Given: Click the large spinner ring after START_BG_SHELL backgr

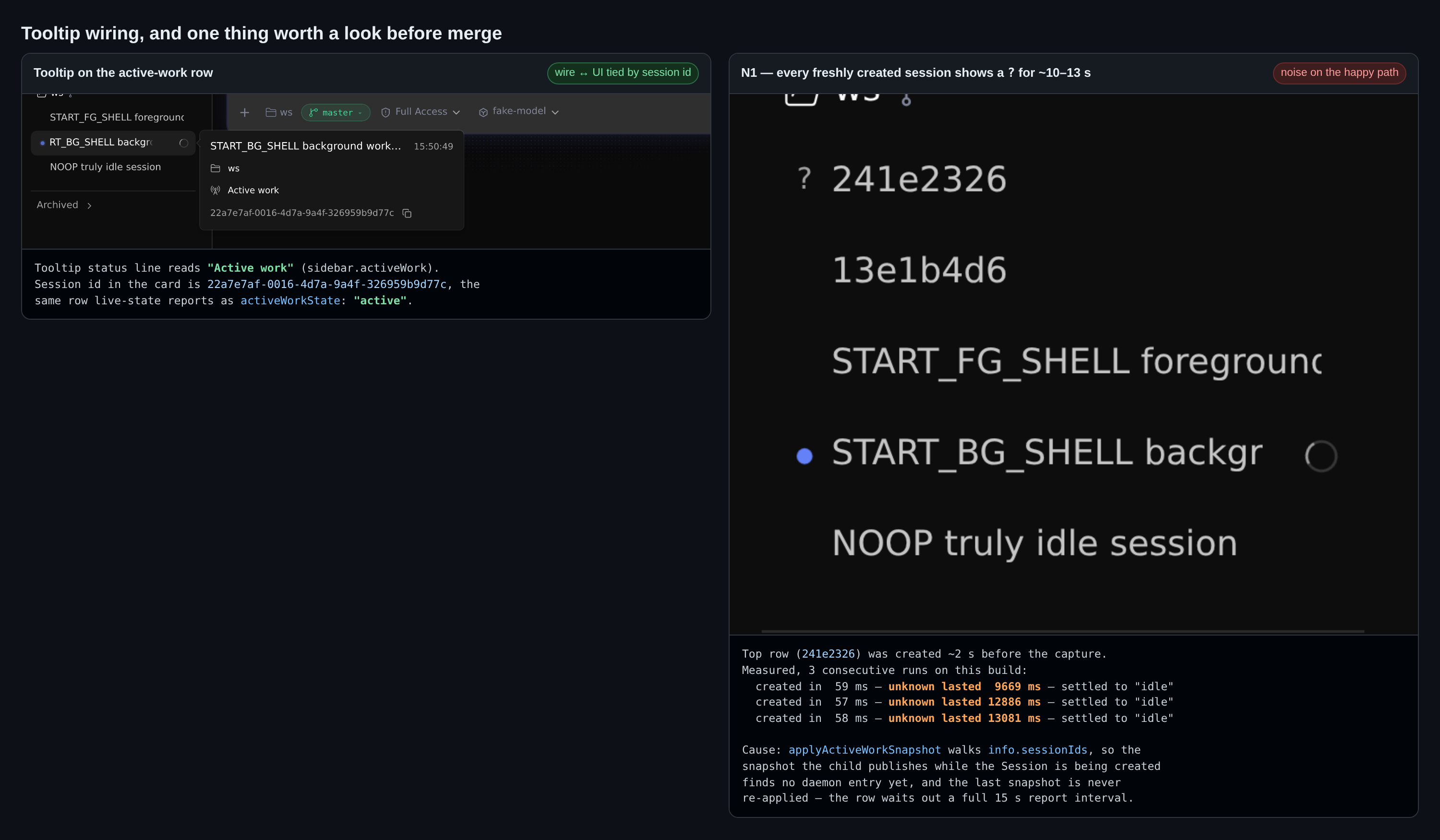Looking at the screenshot, I should tap(1321, 456).
